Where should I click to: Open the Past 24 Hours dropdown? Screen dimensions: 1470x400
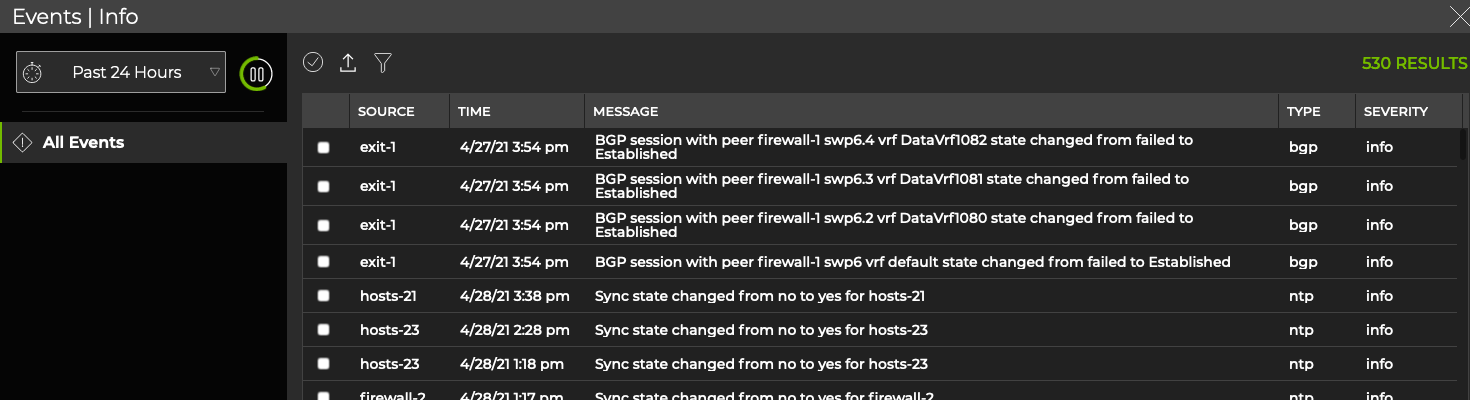121,73
